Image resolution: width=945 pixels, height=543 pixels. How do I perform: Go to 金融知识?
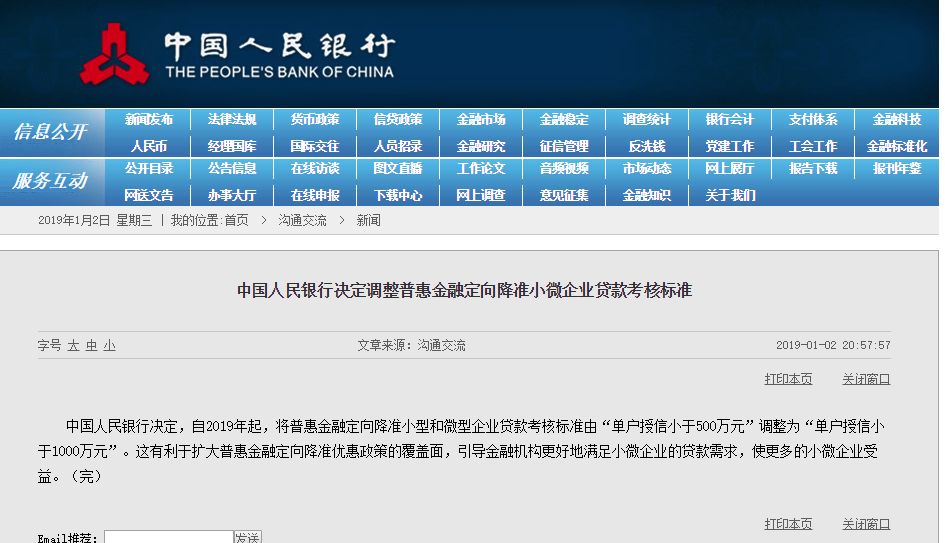(x=647, y=195)
